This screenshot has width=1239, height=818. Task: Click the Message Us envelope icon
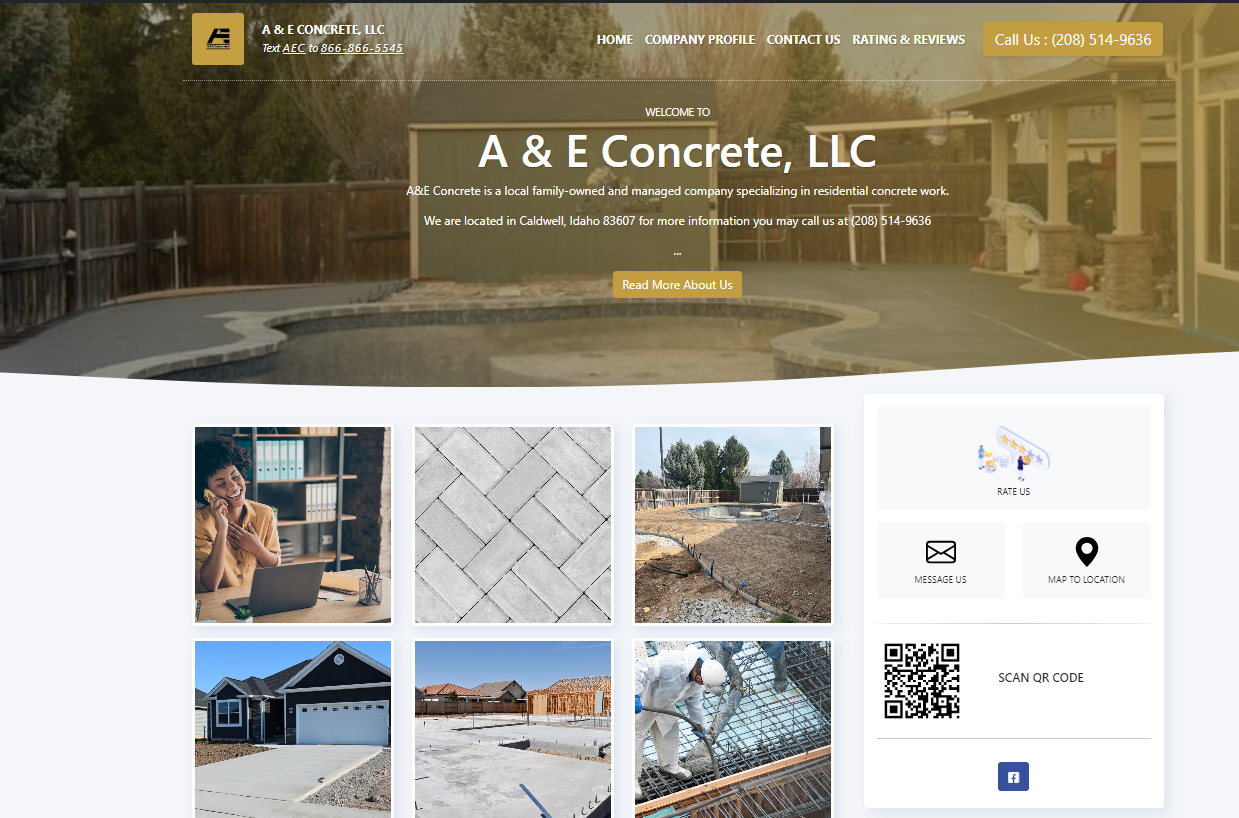pyautogui.click(x=940, y=552)
